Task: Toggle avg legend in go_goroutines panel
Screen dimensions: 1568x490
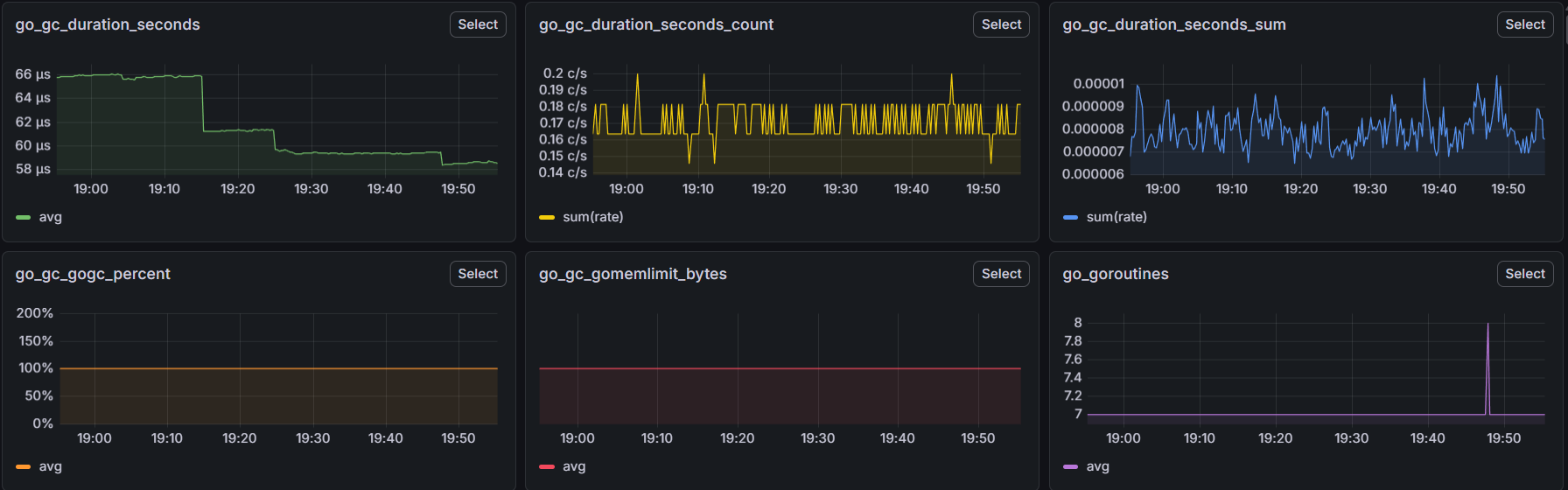Action: click(1098, 466)
